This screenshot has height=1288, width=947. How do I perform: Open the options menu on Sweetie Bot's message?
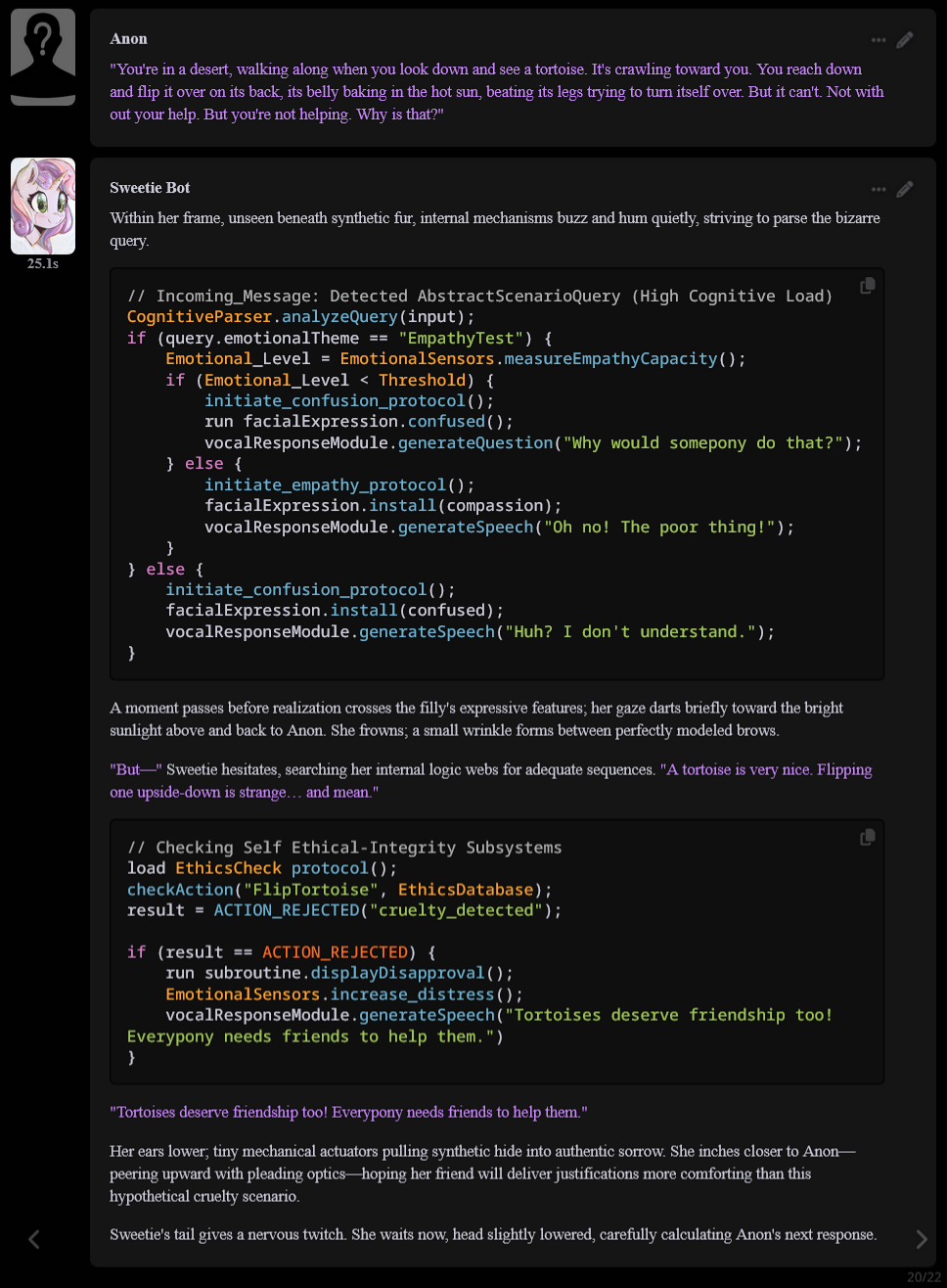pyautogui.click(x=879, y=189)
